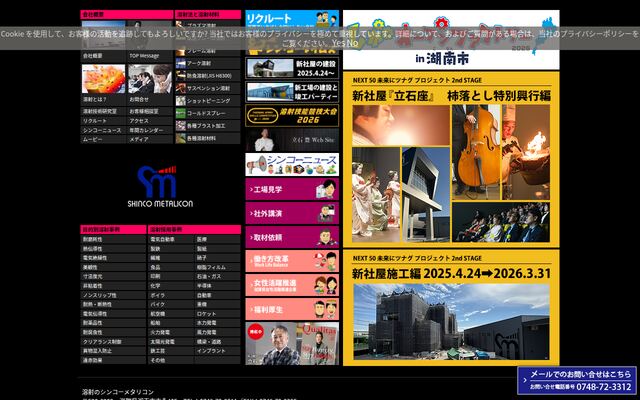Click the コールドスプレー icon
The image size is (640, 400).
tap(180, 113)
